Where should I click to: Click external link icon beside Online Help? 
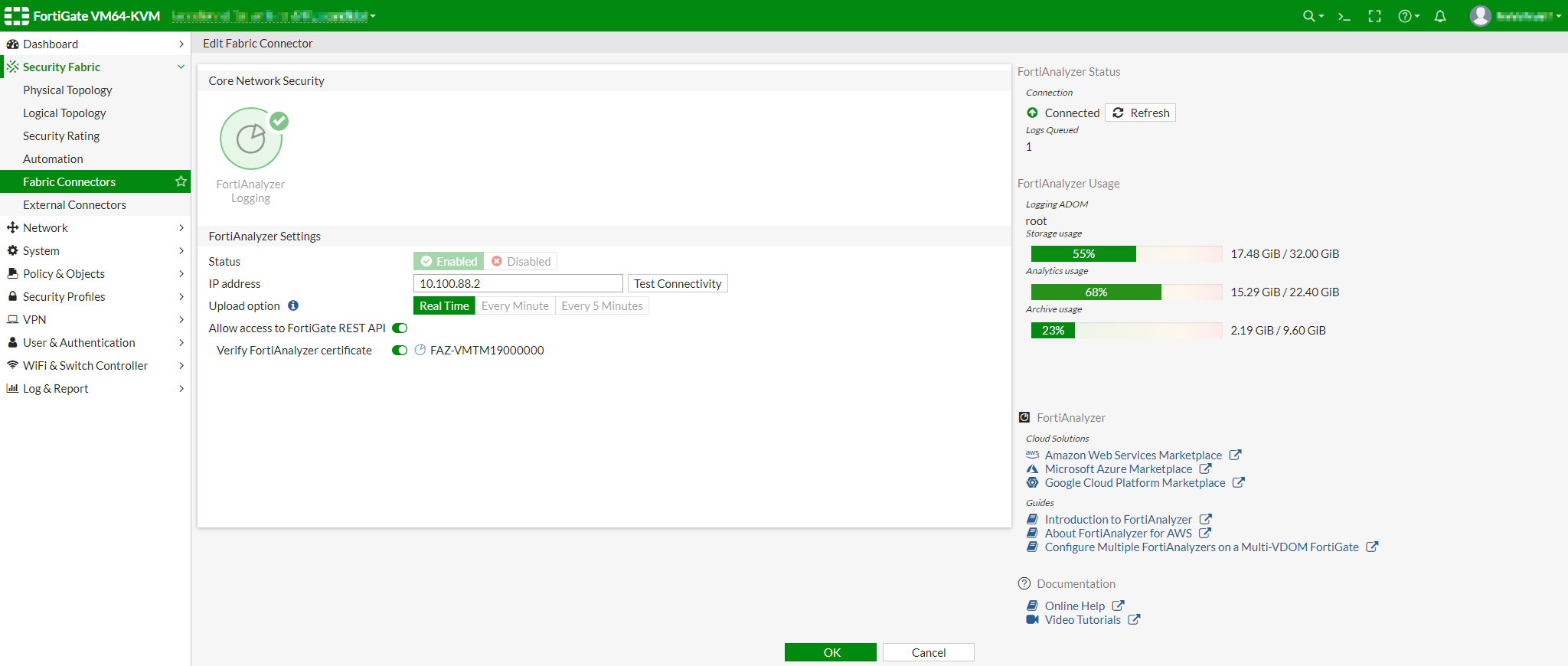[x=1118, y=606]
